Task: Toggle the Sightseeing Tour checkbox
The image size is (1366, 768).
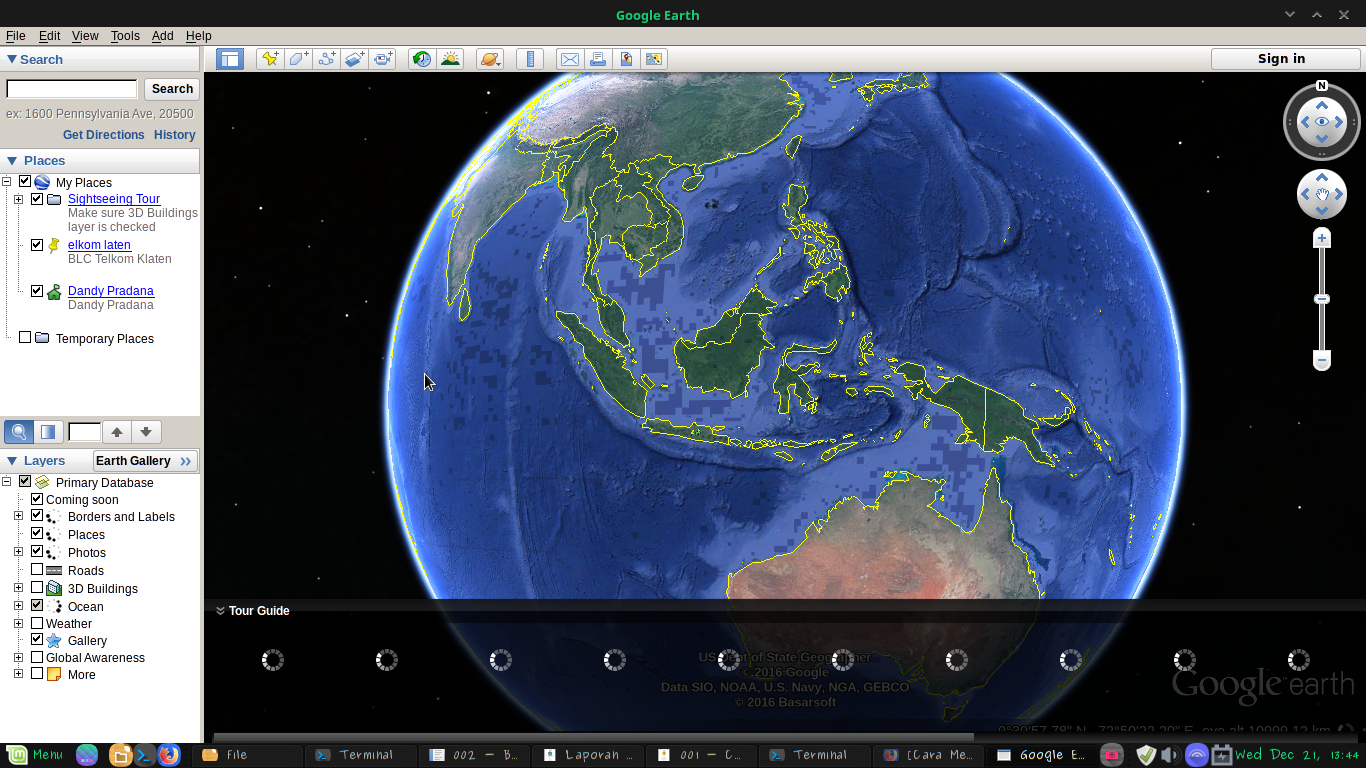Action: [37, 199]
